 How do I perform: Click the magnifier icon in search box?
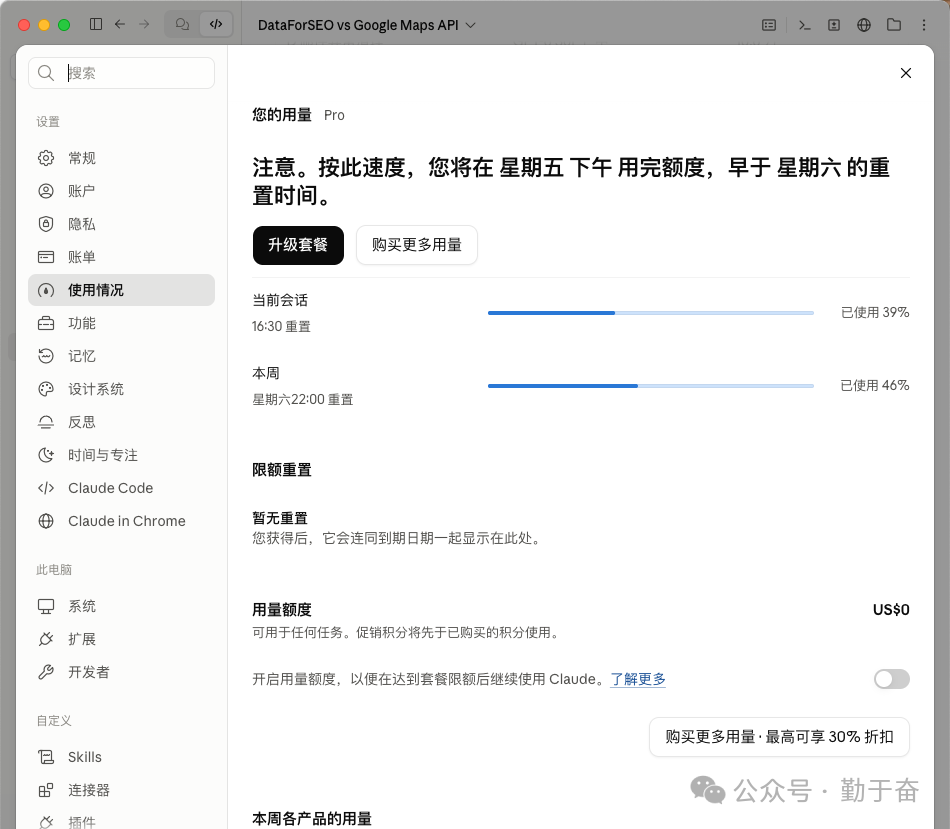(x=46, y=73)
